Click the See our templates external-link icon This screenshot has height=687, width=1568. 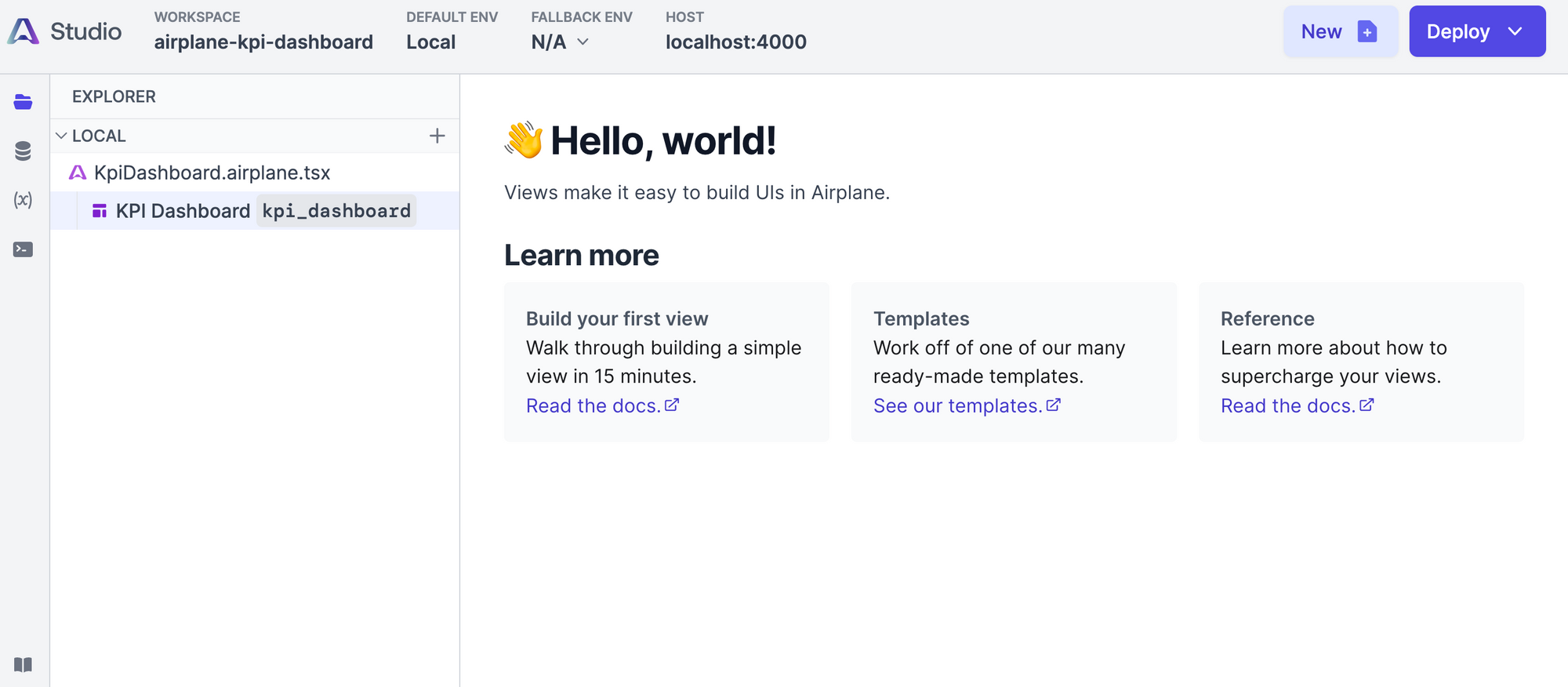[x=1054, y=405]
